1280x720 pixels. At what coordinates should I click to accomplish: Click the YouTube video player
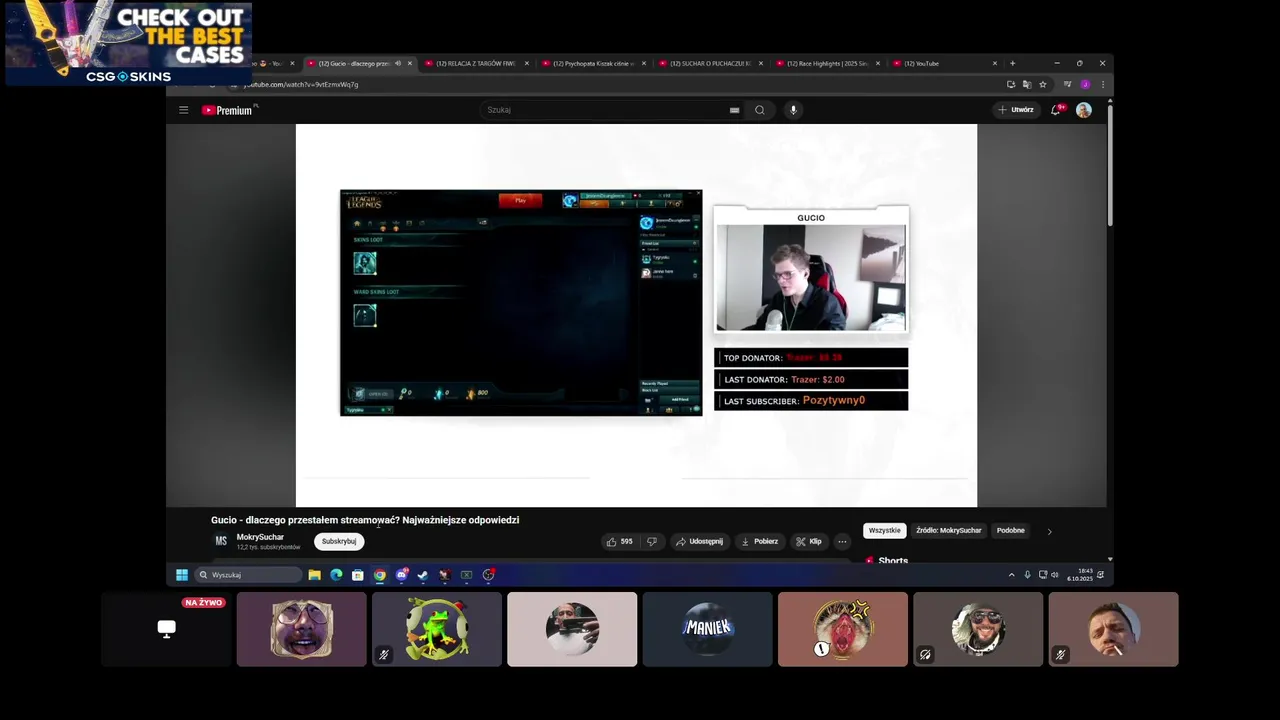[x=636, y=315]
